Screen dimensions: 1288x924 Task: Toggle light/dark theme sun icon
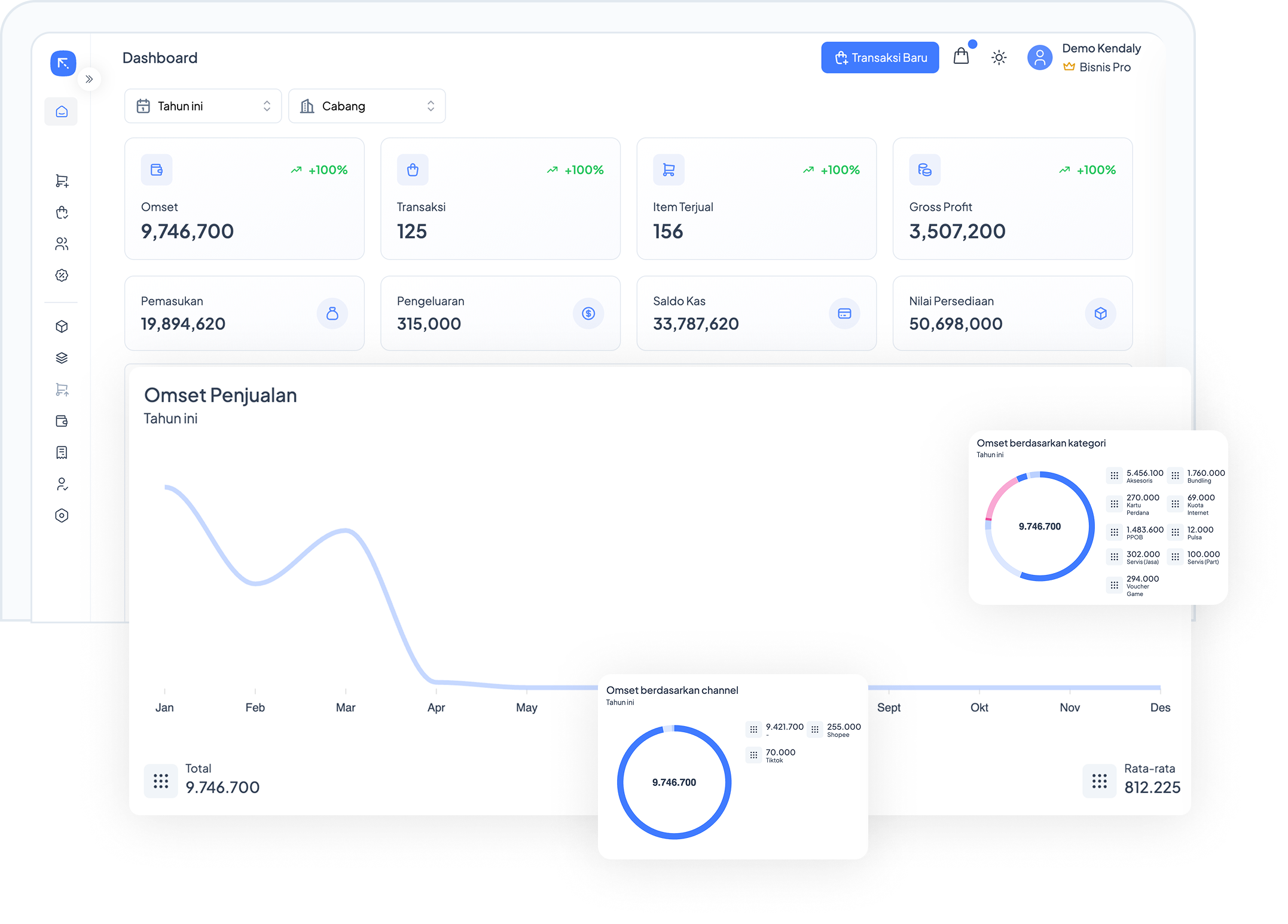pyautogui.click(x=999, y=58)
